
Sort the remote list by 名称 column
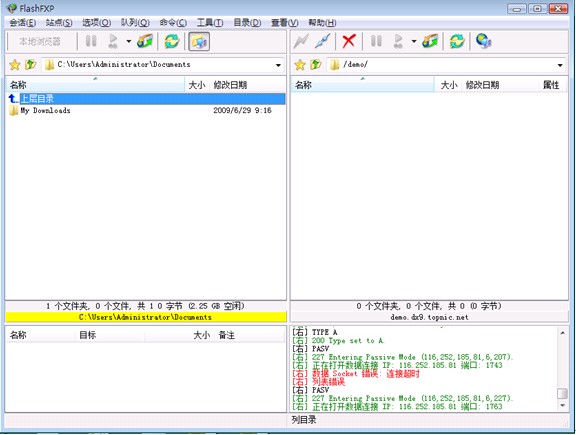363,85
